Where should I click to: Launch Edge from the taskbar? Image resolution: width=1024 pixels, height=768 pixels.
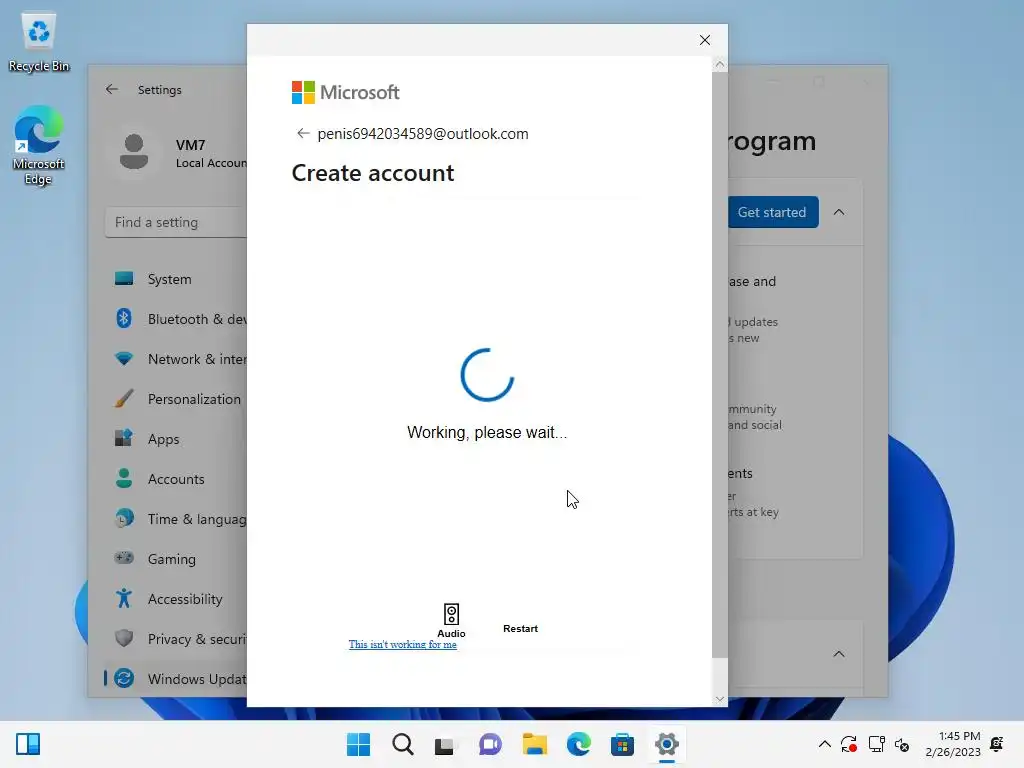[x=579, y=744]
